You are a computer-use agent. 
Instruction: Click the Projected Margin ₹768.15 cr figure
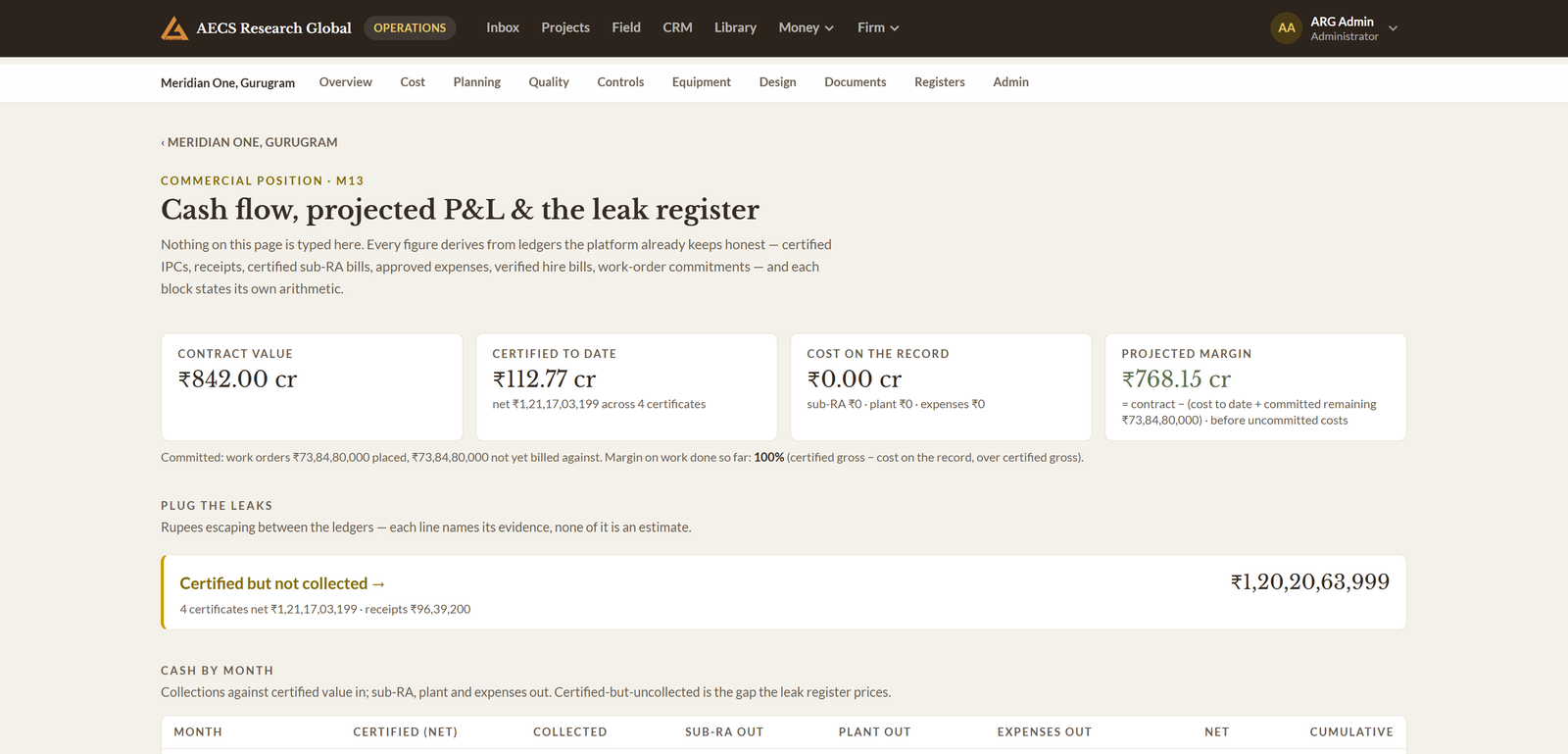tap(1176, 379)
